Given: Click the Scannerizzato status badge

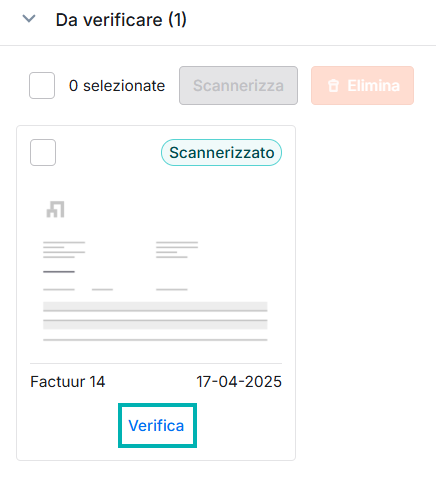Looking at the screenshot, I should (x=221, y=153).
